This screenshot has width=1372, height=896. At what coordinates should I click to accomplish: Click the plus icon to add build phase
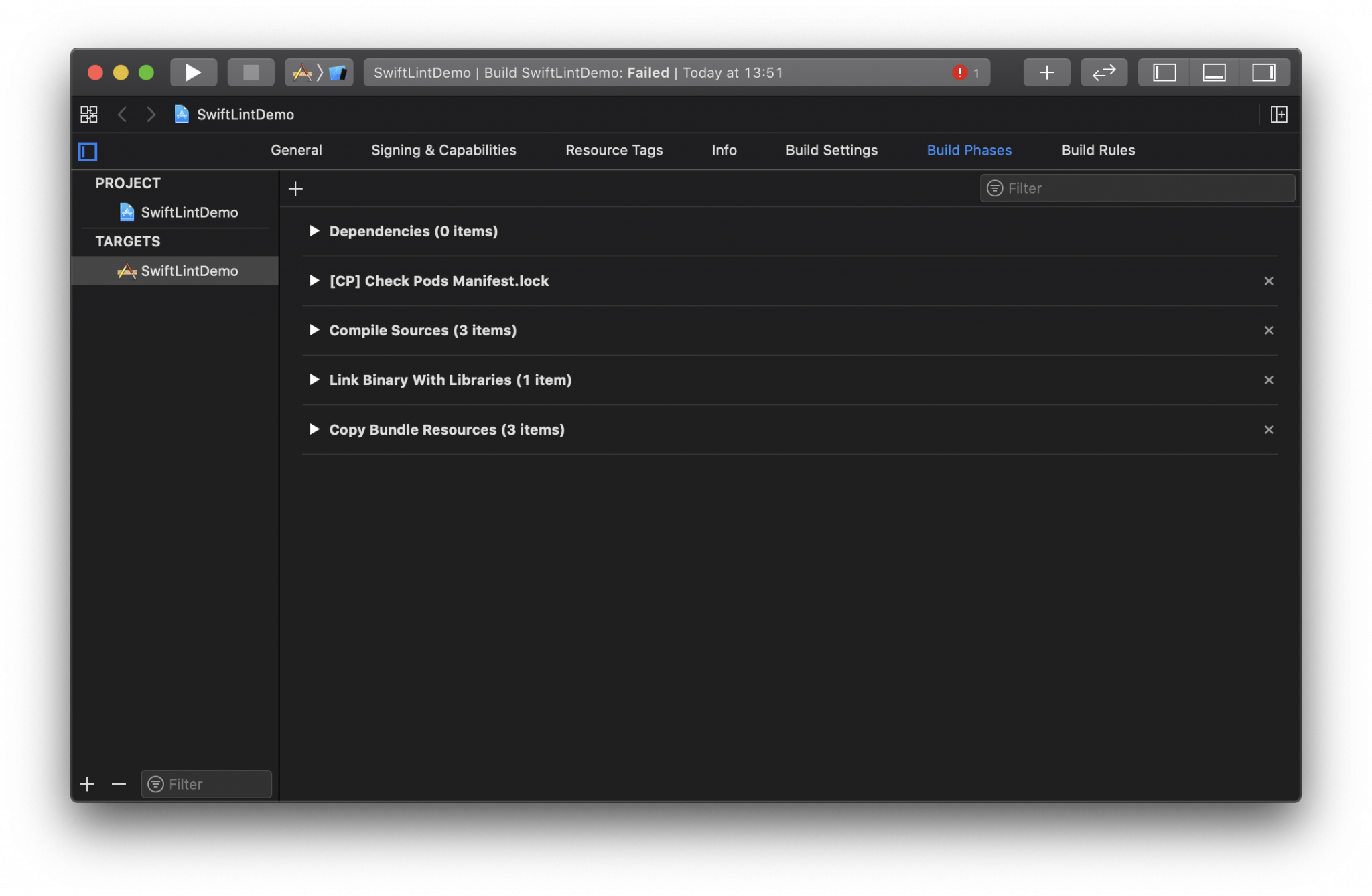pos(295,188)
